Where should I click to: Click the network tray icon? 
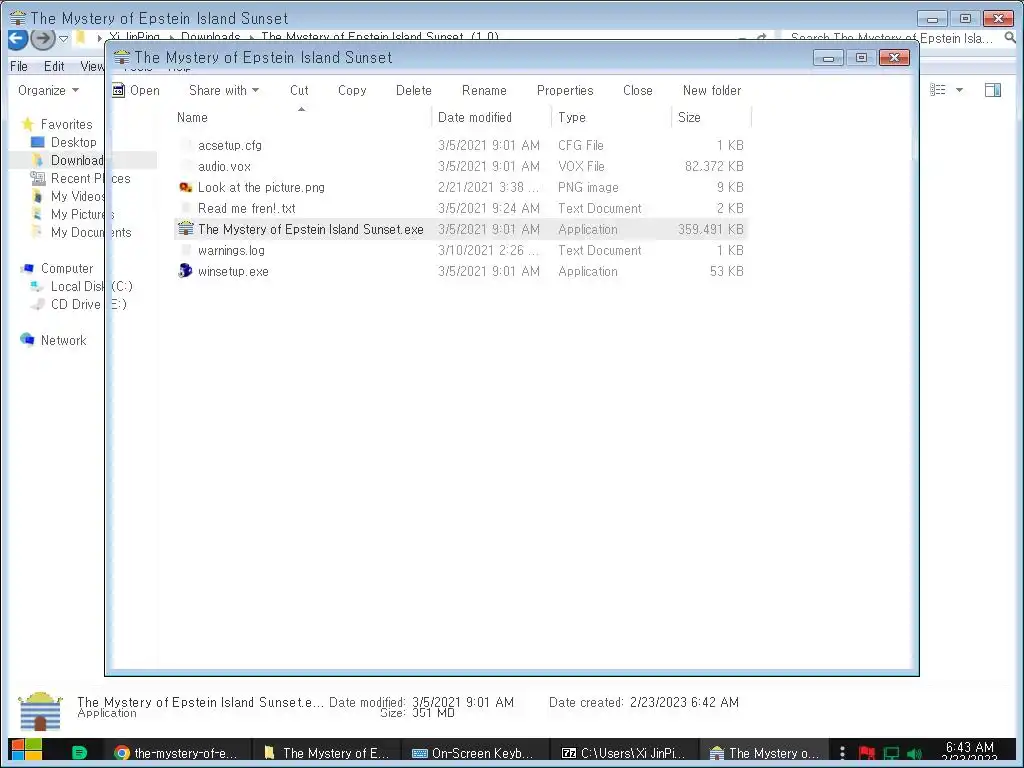click(891, 753)
